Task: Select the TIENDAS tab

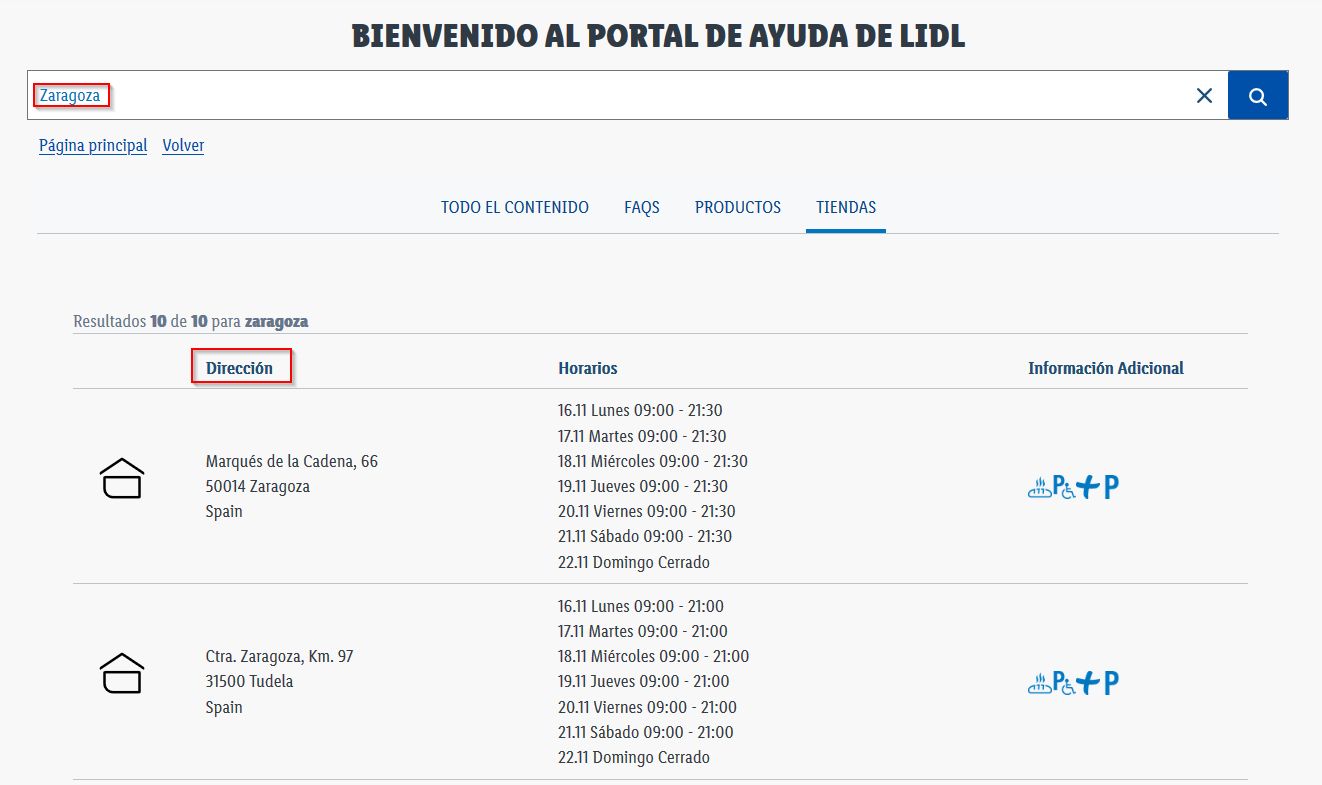Action: [x=845, y=208]
